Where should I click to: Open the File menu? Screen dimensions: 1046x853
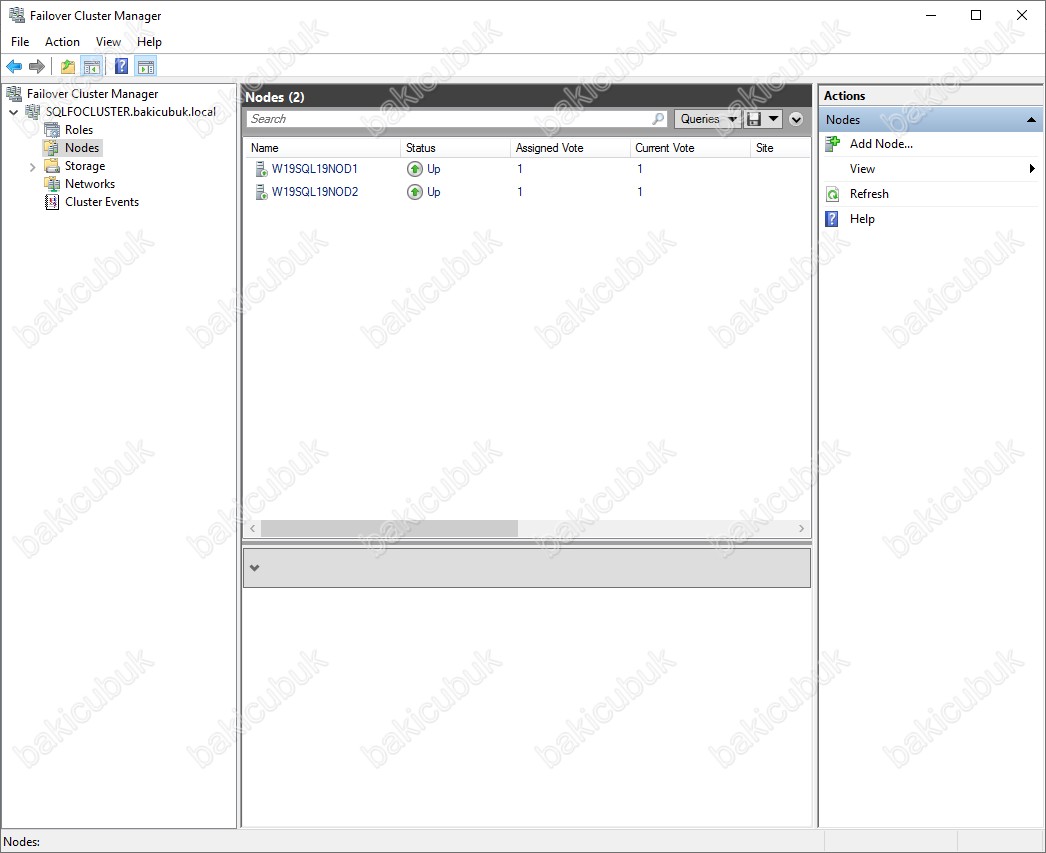(20, 41)
